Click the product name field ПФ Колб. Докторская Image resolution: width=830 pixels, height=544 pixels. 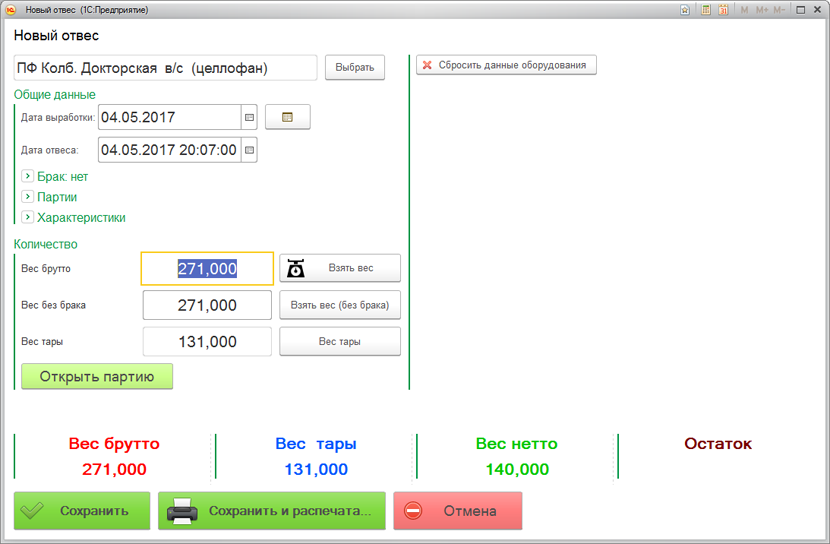(165, 68)
